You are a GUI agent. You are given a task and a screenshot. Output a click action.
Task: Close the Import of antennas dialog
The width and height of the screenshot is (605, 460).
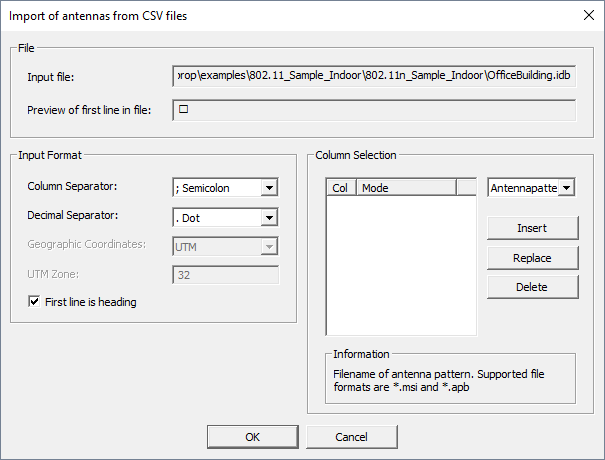tap(586, 15)
